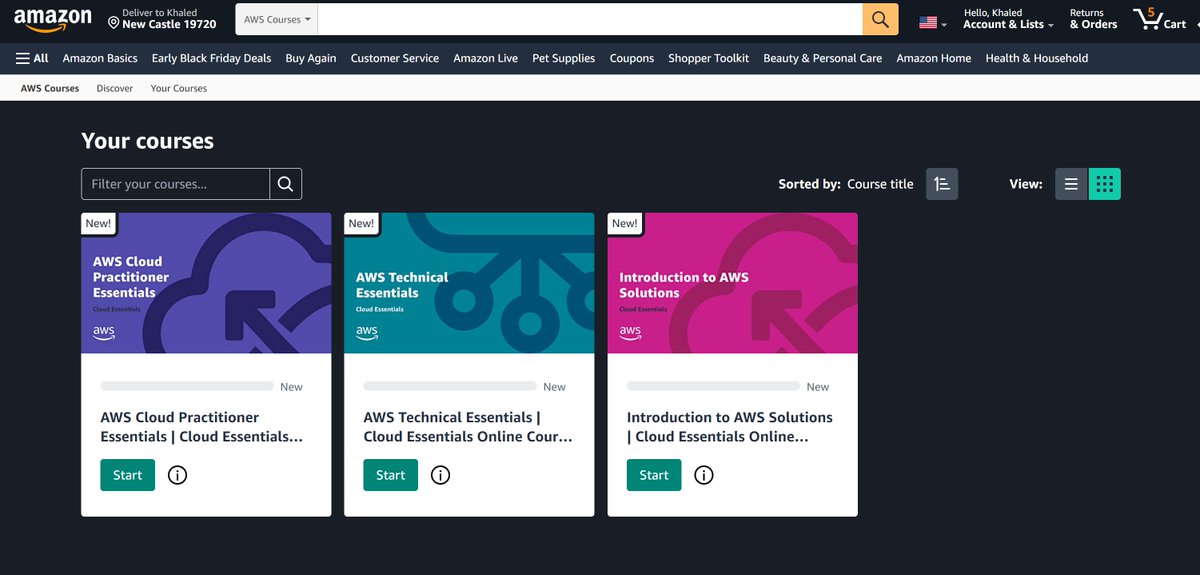The width and height of the screenshot is (1200, 575).
Task: Click progress bar of Introduction to AWS Solutions
Action: pos(713,386)
